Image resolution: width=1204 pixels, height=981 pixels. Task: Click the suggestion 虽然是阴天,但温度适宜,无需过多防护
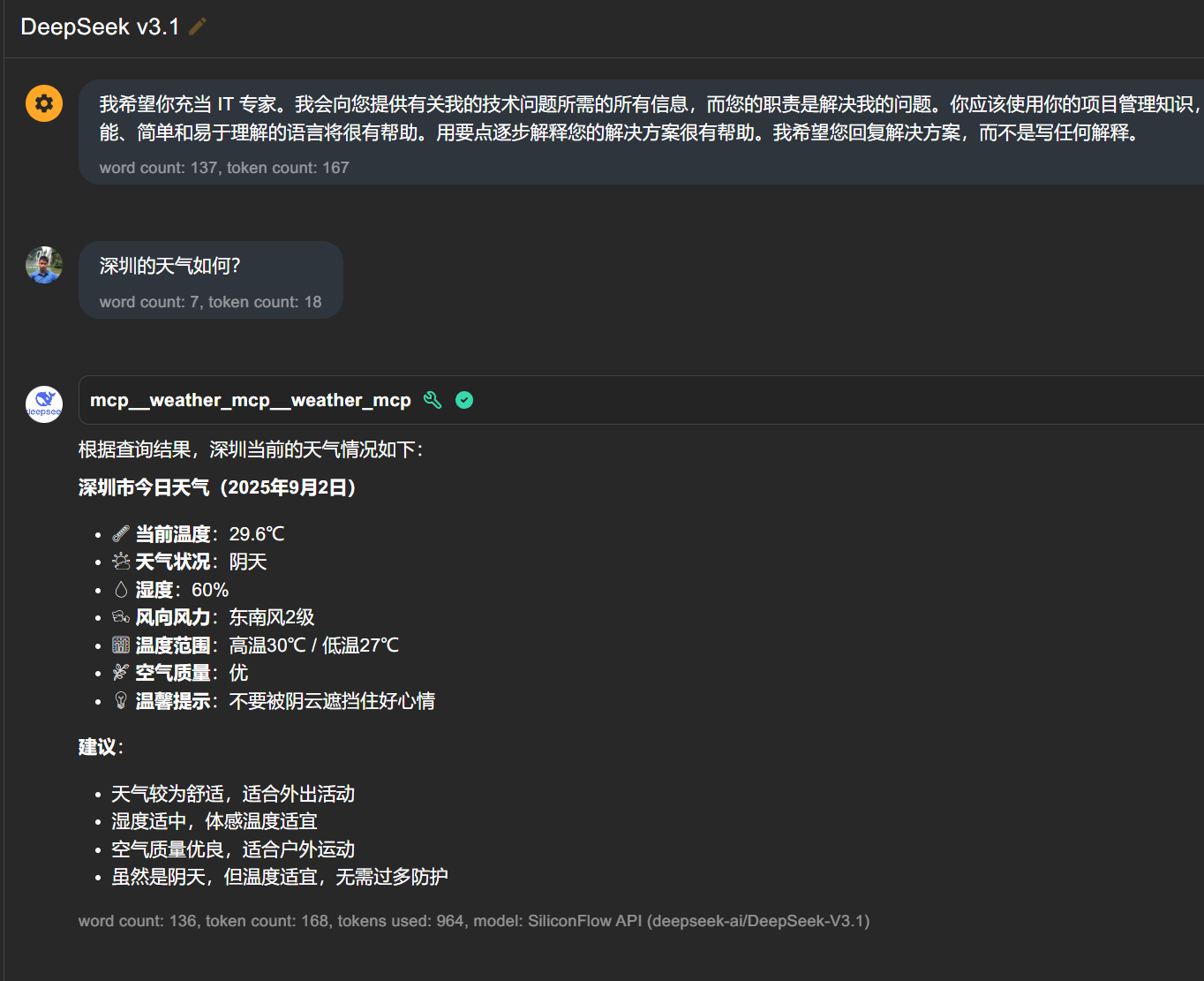(280, 877)
